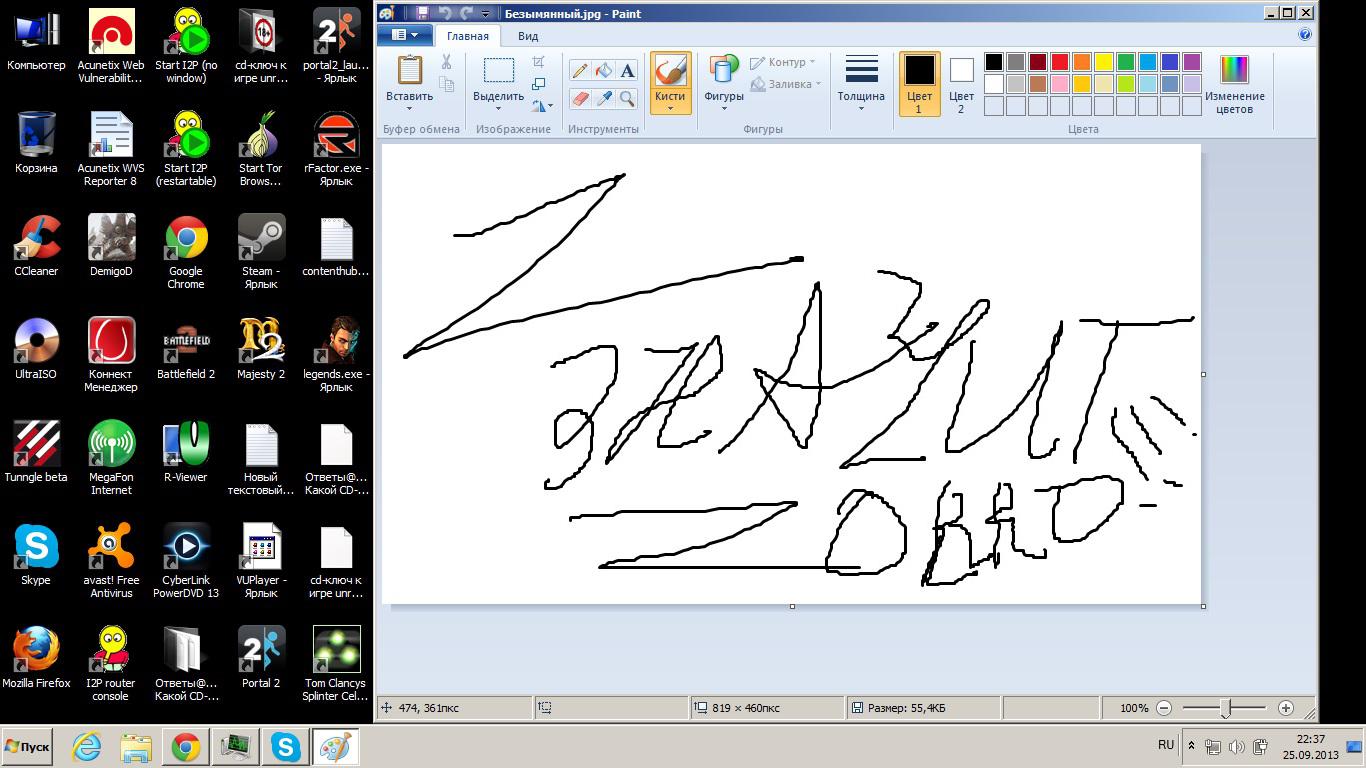Select the Mozilla Firefox desktop icon
The image size is (1366, 768).
tap(36, 658)
